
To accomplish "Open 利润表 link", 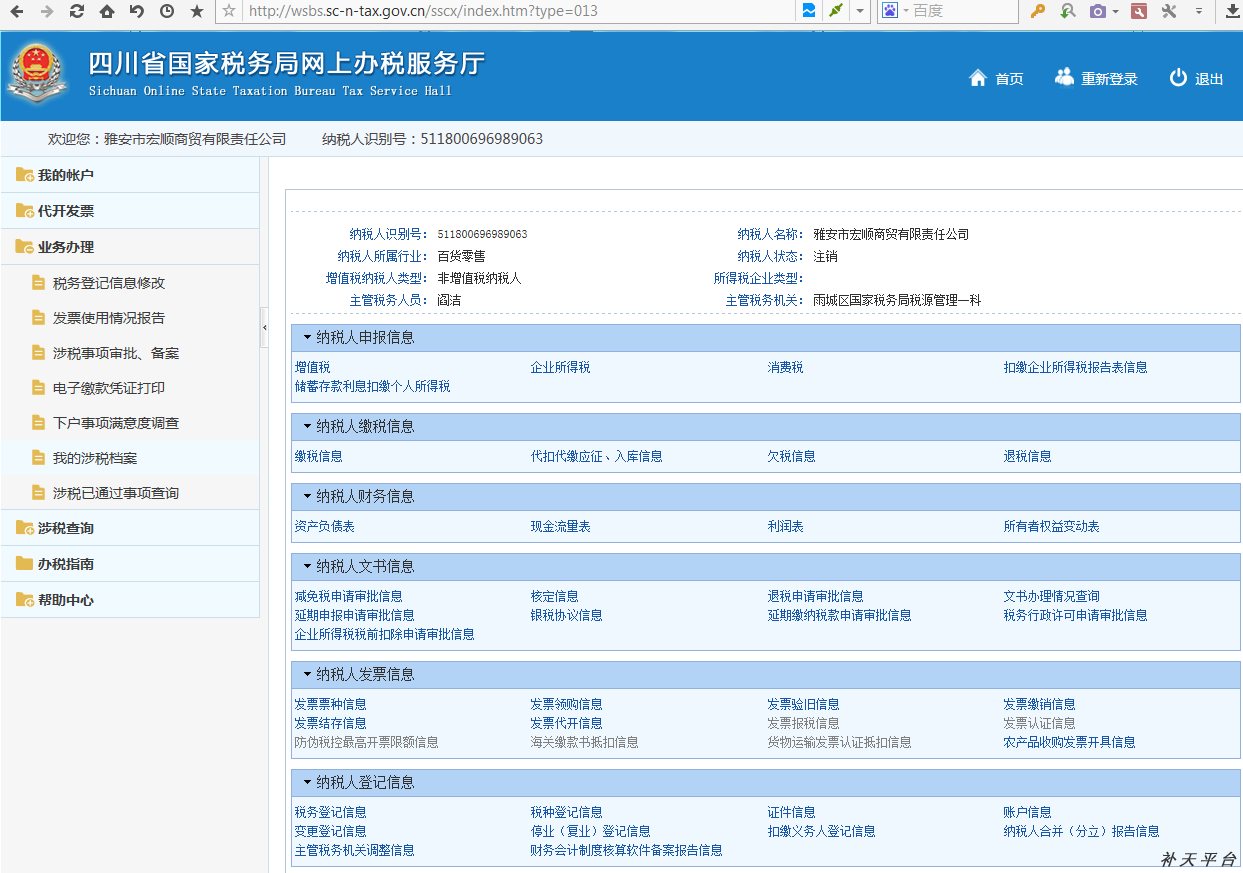I will tap(785, 526).
